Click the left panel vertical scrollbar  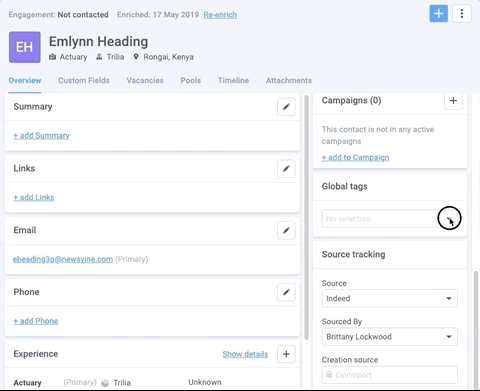(307, 217)
